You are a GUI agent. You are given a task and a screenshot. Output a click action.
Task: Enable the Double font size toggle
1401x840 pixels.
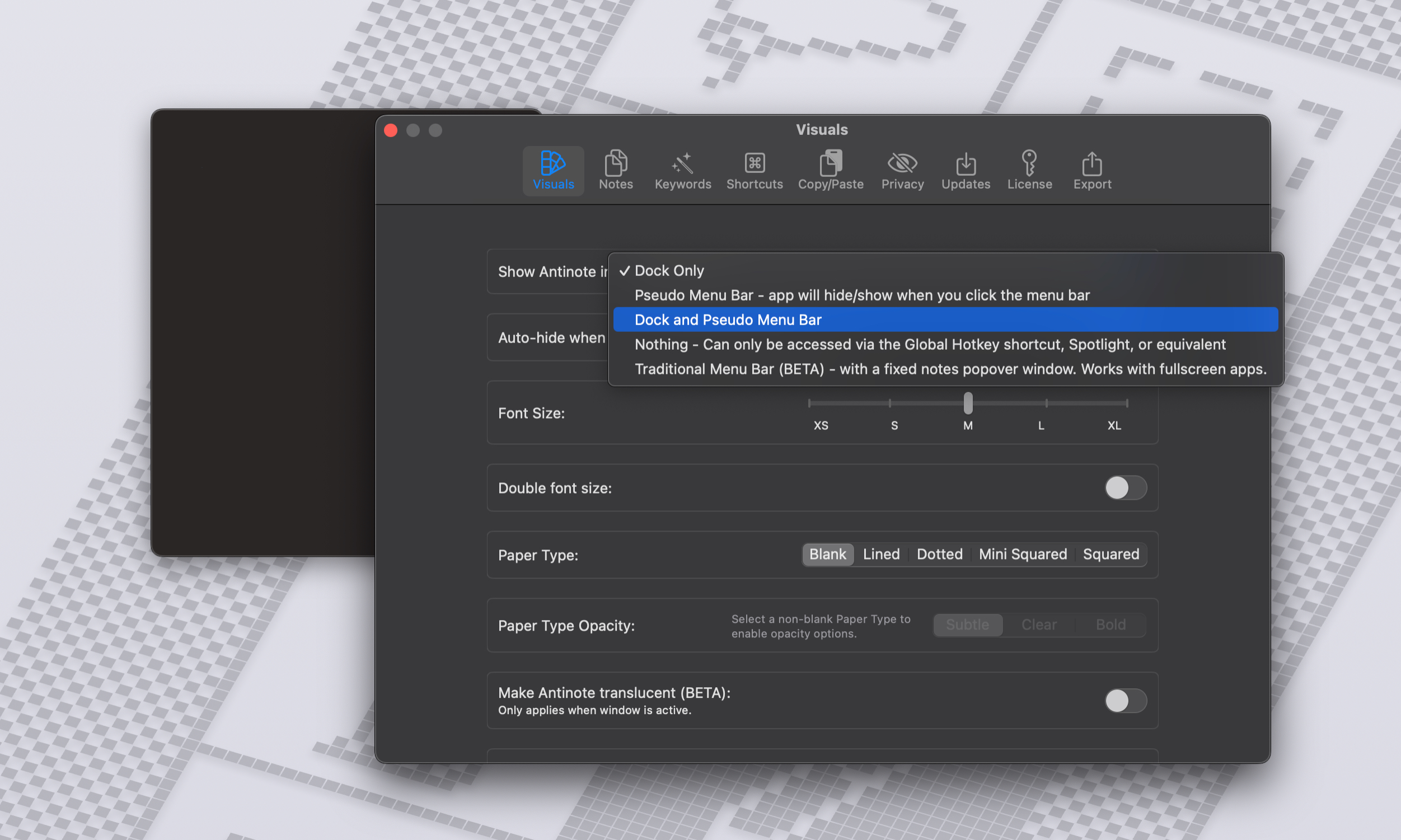pyautogui.click(x=1125, y=487)
